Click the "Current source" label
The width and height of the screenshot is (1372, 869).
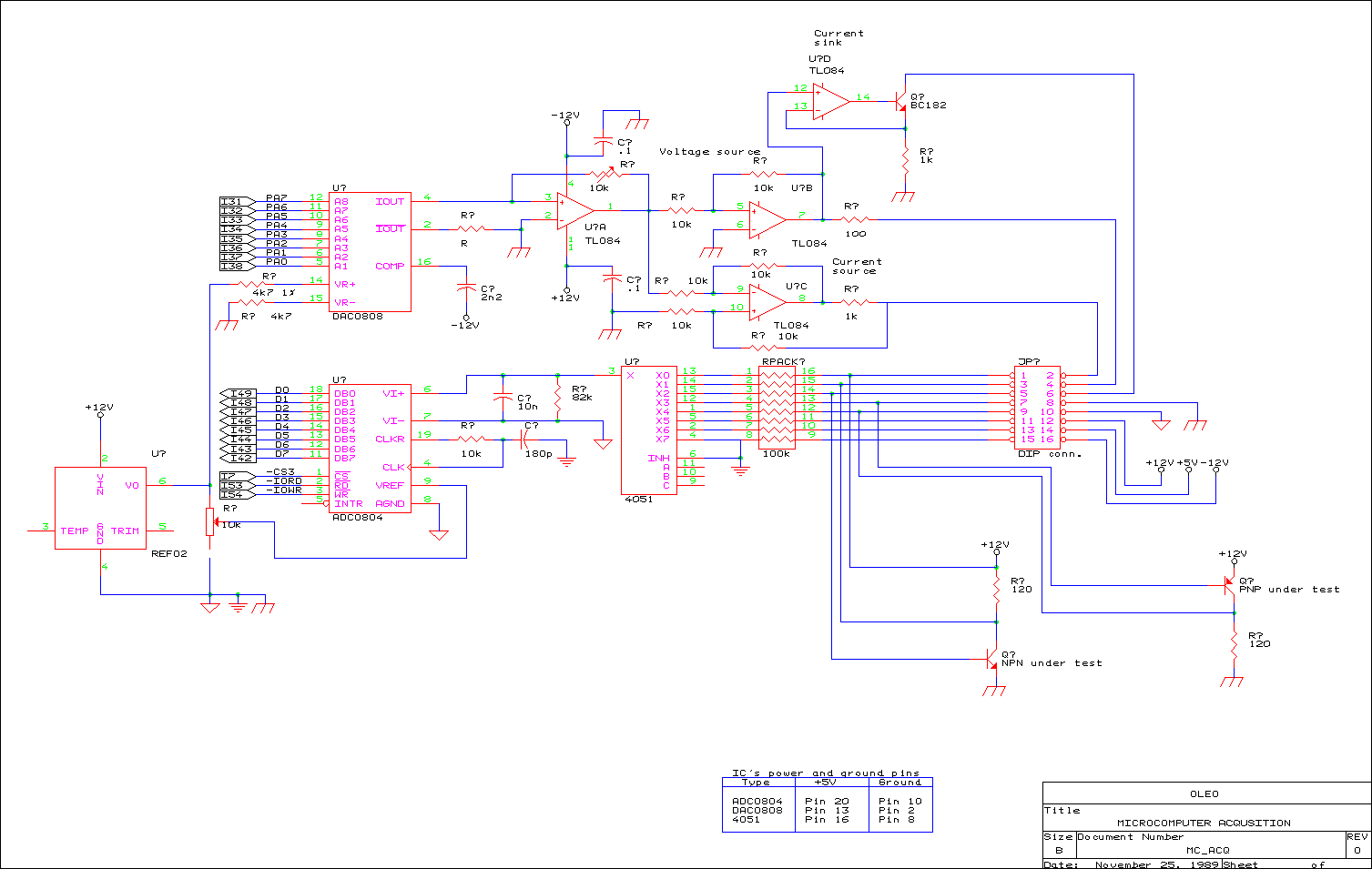(x=857, y=266)
